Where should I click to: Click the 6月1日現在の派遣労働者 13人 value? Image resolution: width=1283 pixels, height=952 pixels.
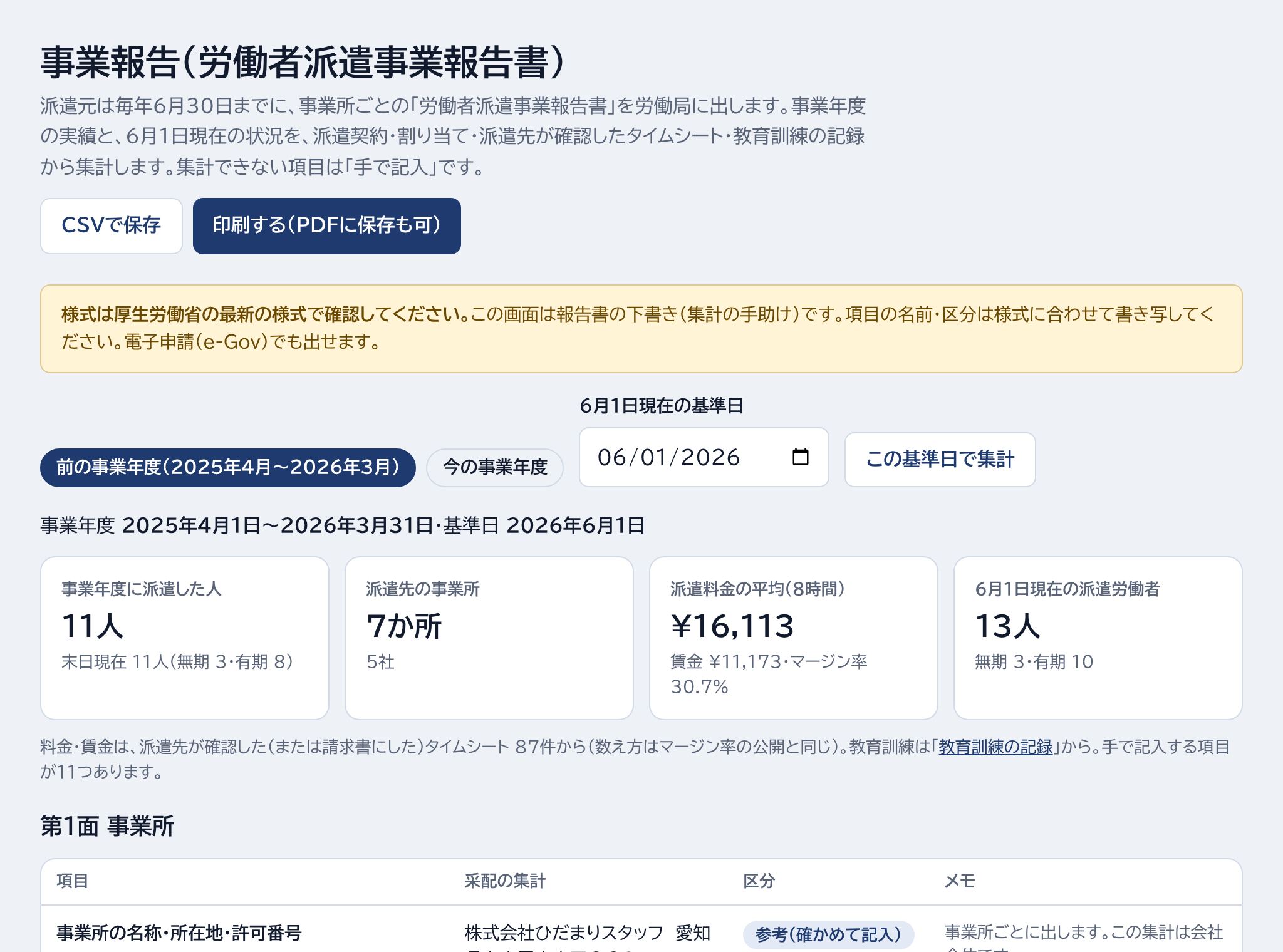pos(1007,626)
